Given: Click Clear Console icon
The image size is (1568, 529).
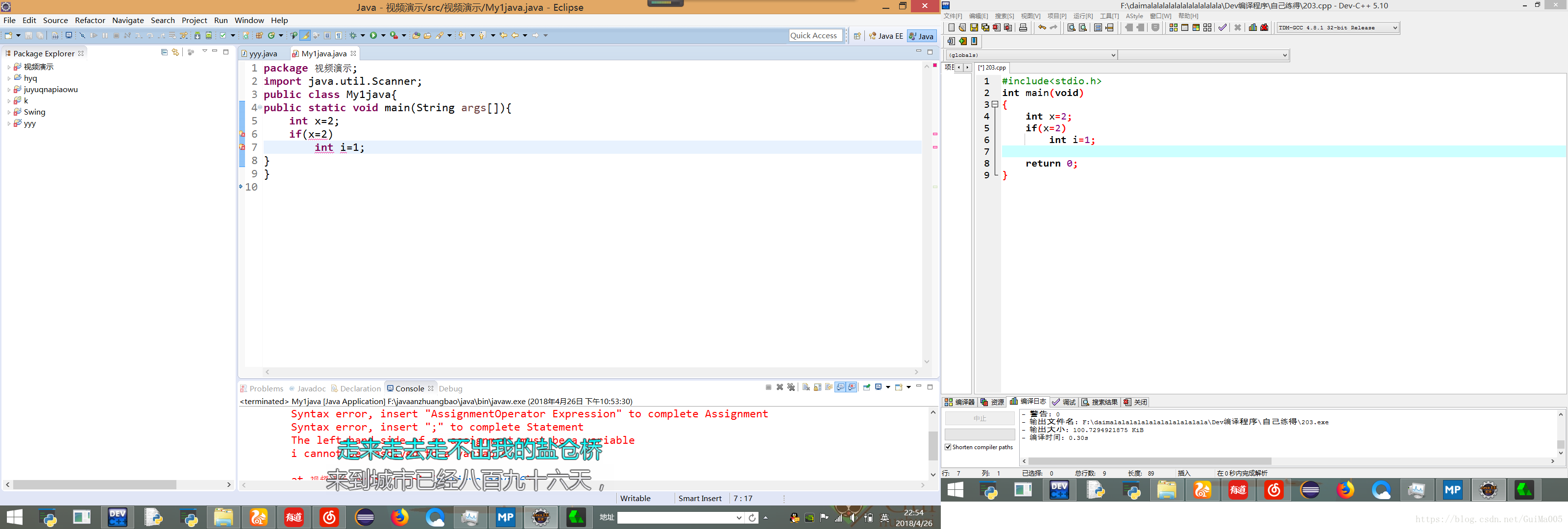Looking at the screenshot, I should point(807,387).
